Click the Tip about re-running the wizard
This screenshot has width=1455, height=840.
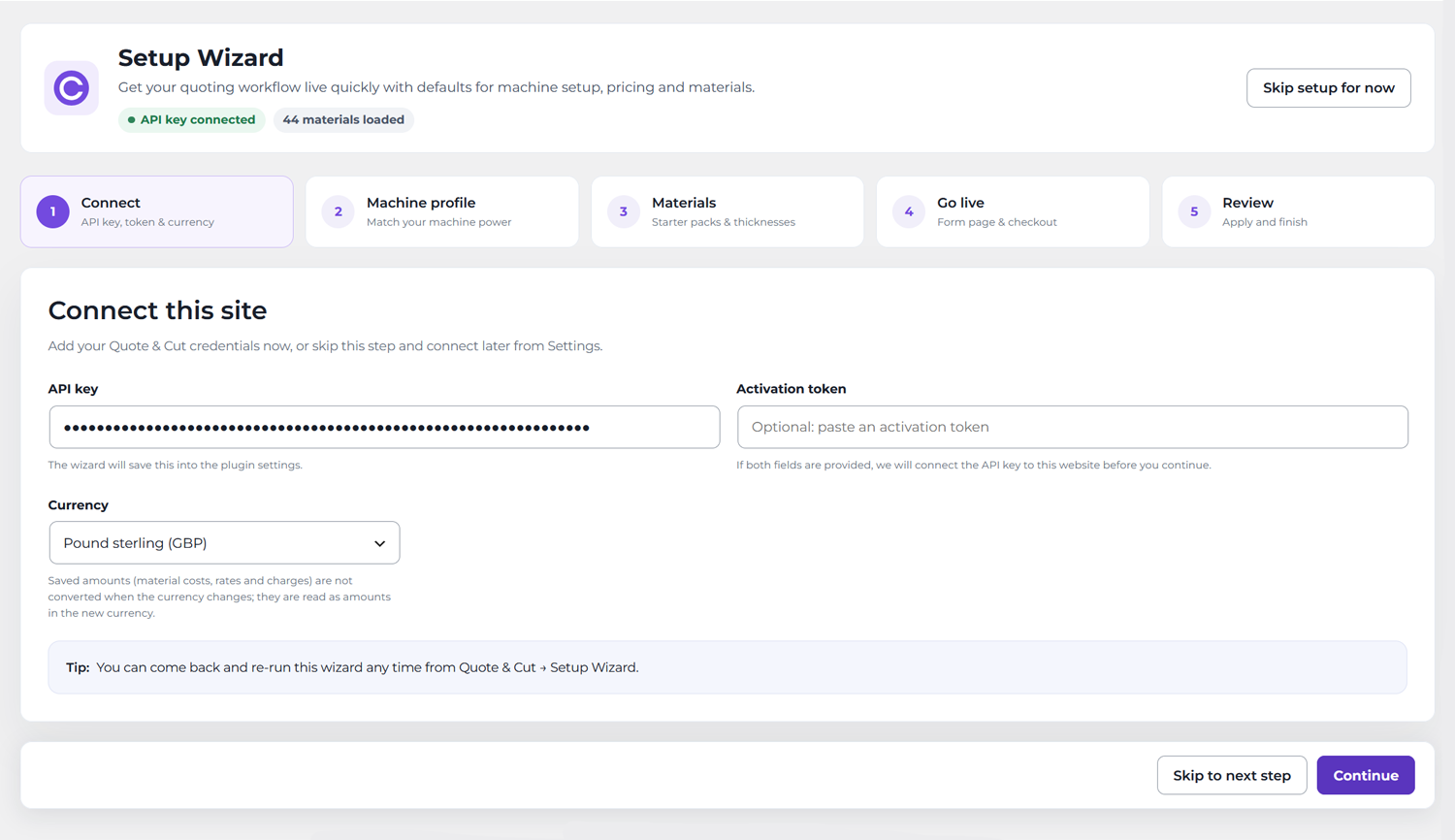pos(727,667)
